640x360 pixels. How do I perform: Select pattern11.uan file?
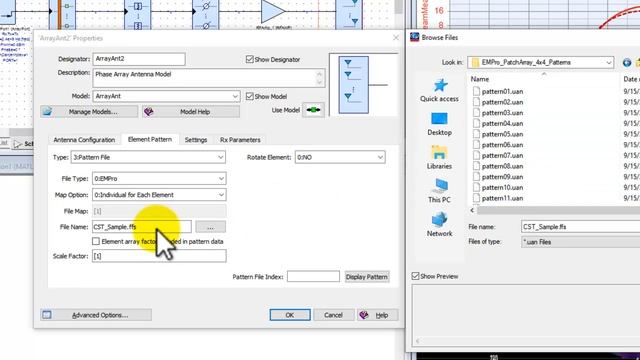click(502, 198)
